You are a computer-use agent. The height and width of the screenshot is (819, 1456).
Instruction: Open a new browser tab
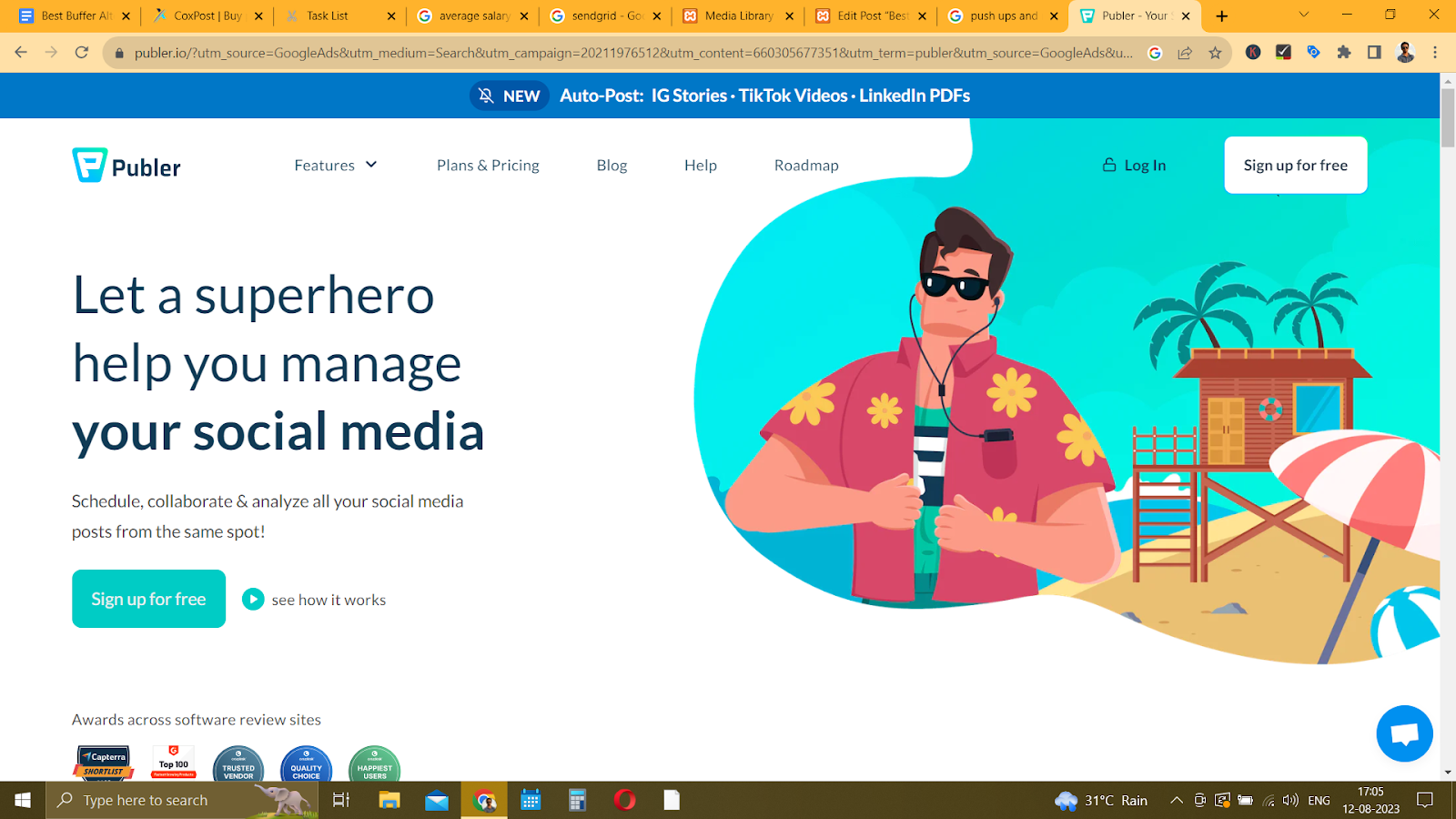(x=1222, y=16)
